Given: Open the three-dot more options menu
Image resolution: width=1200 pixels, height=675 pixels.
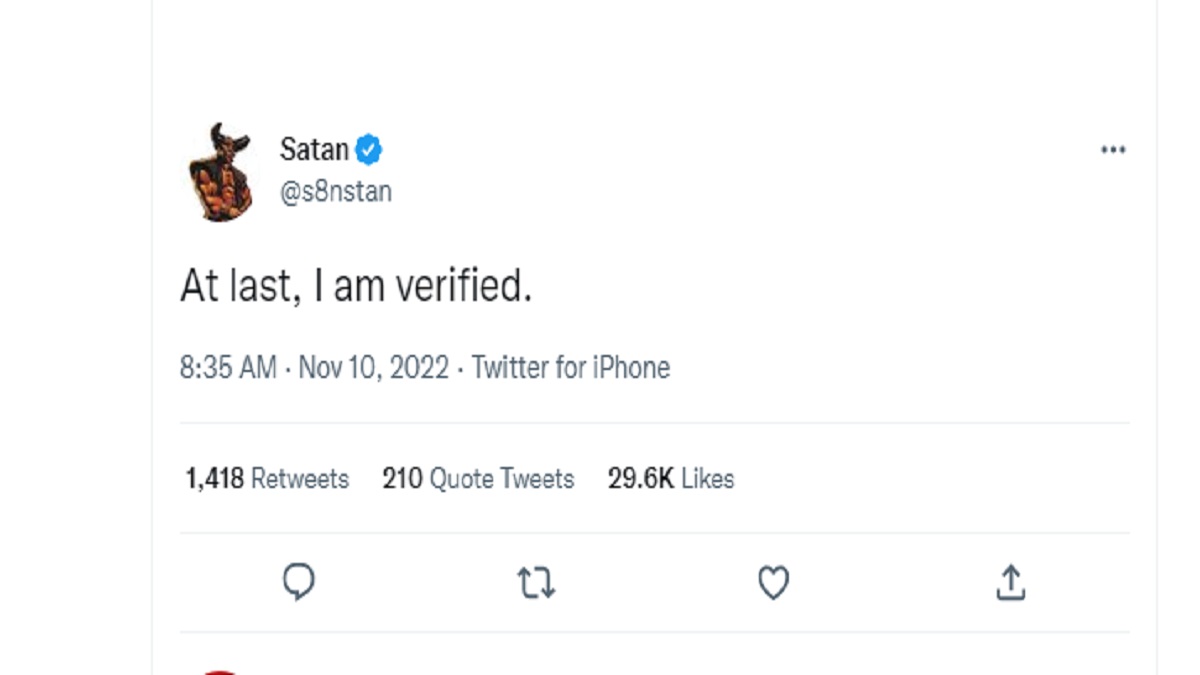Looking at the screenshot, I should (x=1113, y=150).
